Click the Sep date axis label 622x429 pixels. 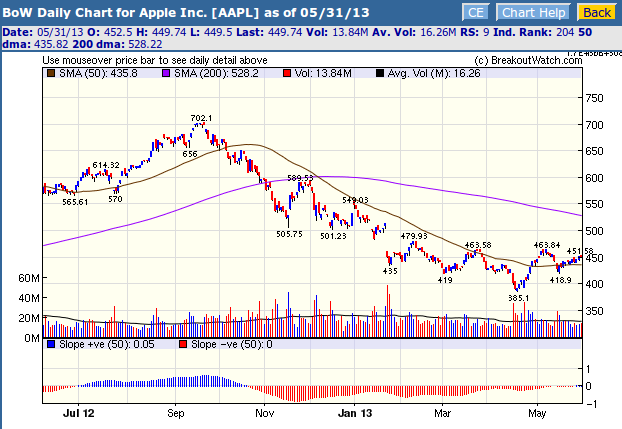point(176,413)
